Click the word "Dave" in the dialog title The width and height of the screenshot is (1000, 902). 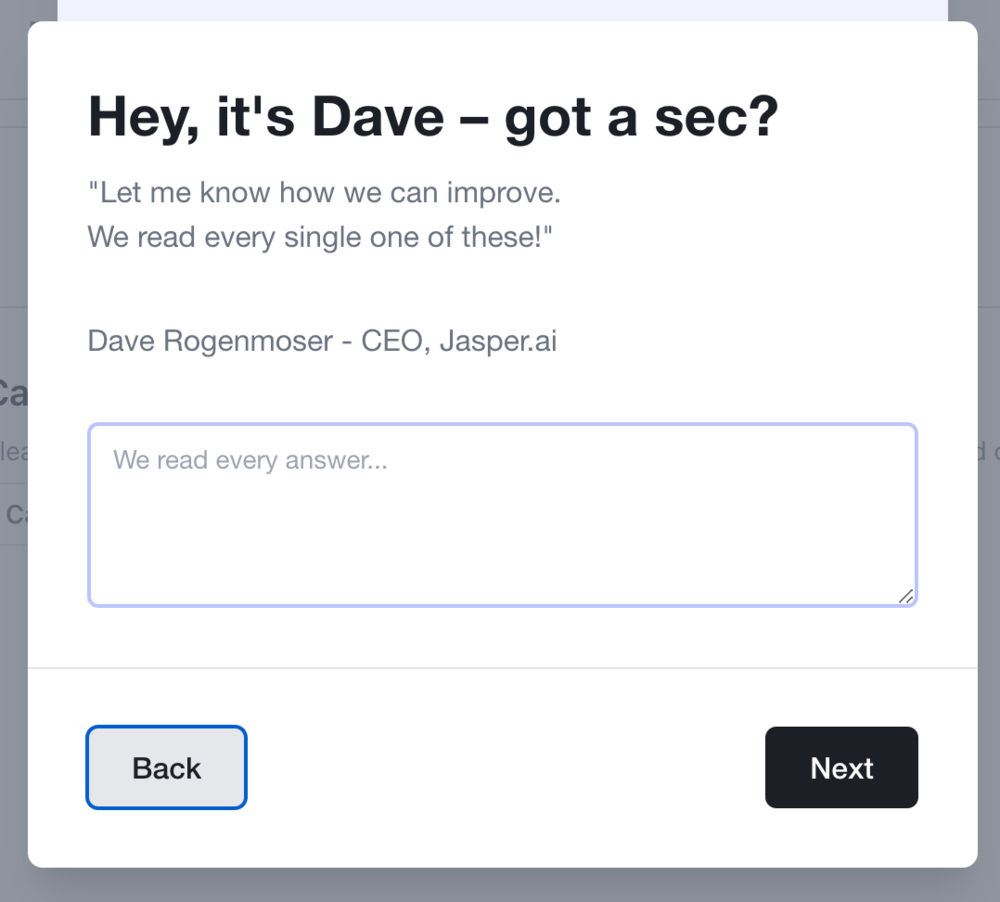pos(377,117)
